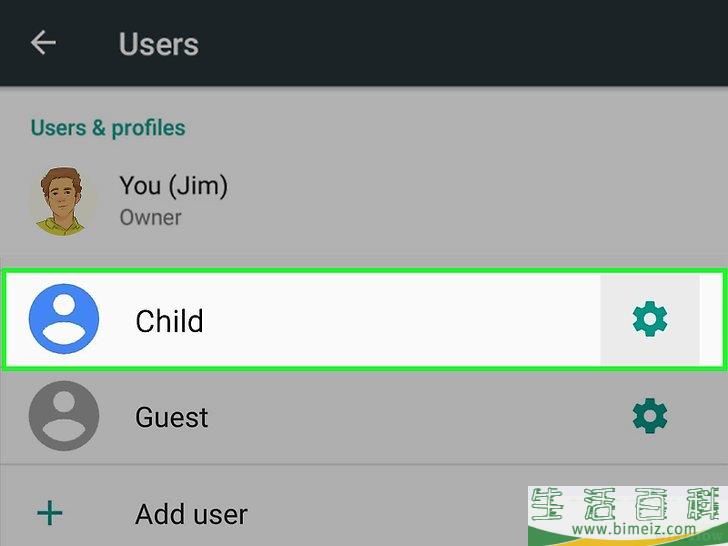Select the Child user name
Viewport: 728px width, 546px height.
click(x=169, y=320)
